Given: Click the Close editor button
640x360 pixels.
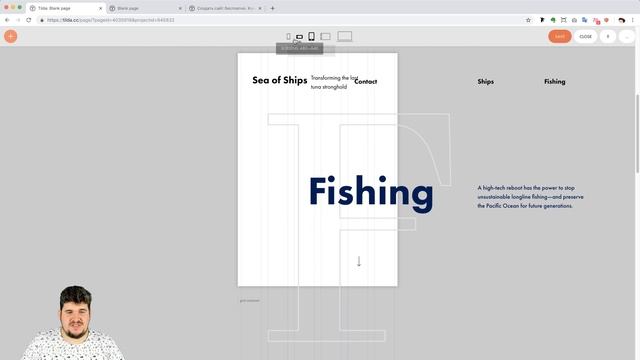Looking at the screenshot, I should (585, 36).
